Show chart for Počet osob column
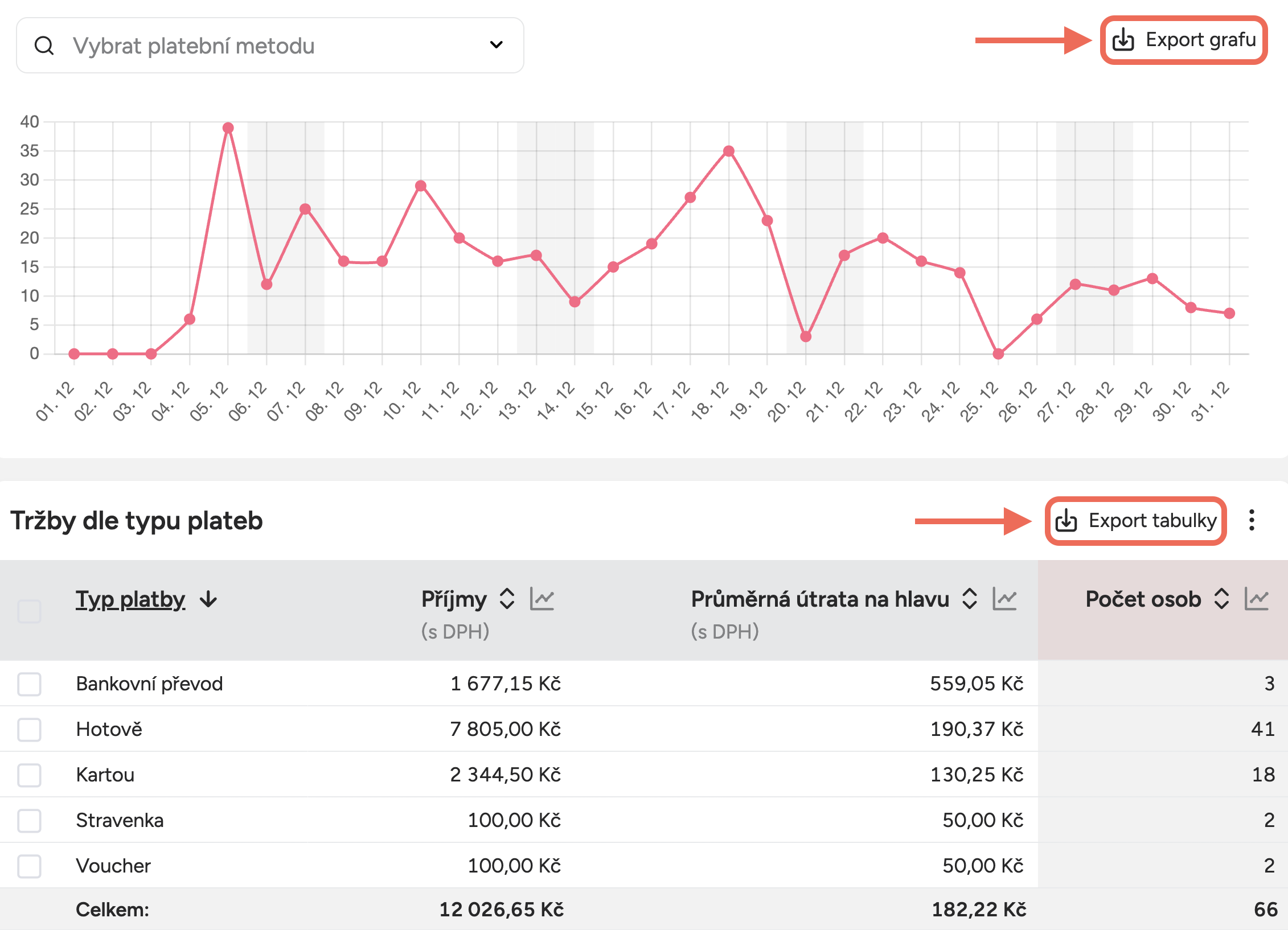This screenshot has height=930, width=1288. 1256,599
